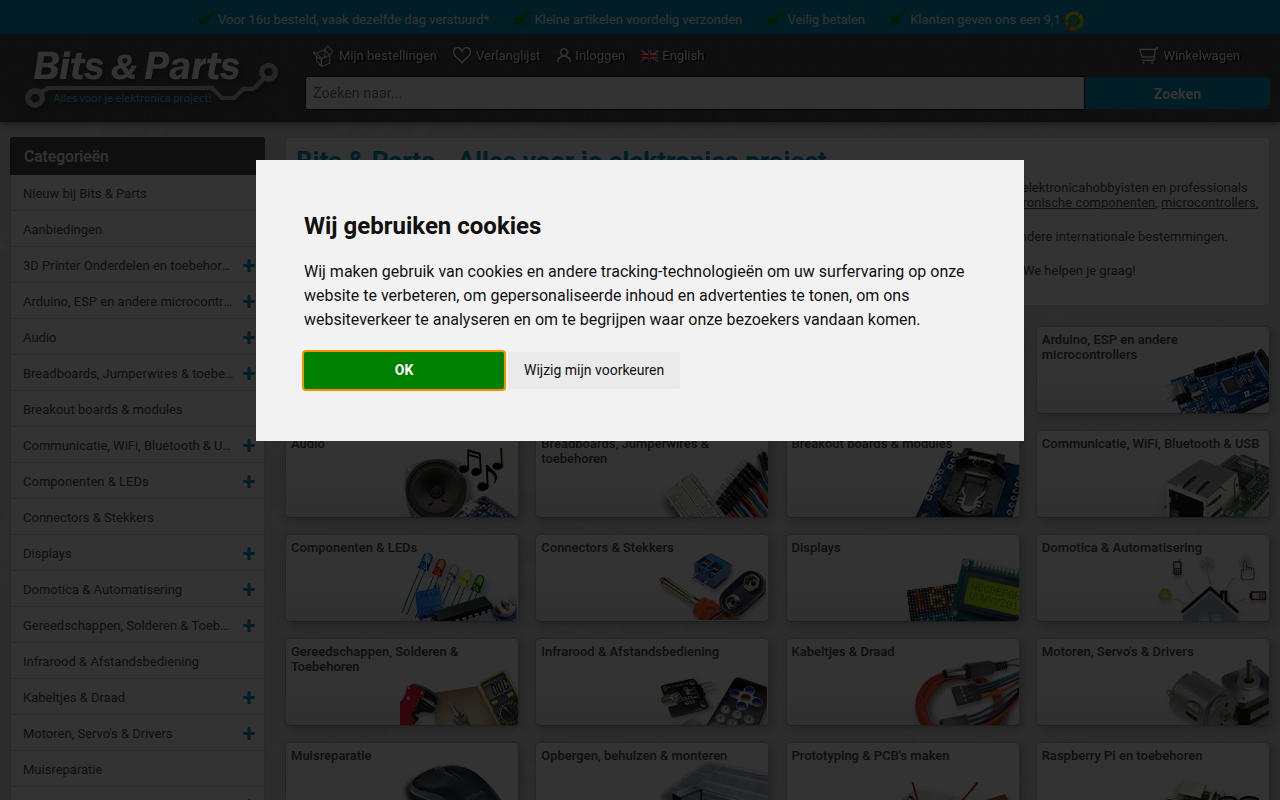Click the shopping cart icon
This screenshot has height=800, width=1280.
click(1148, 56)
